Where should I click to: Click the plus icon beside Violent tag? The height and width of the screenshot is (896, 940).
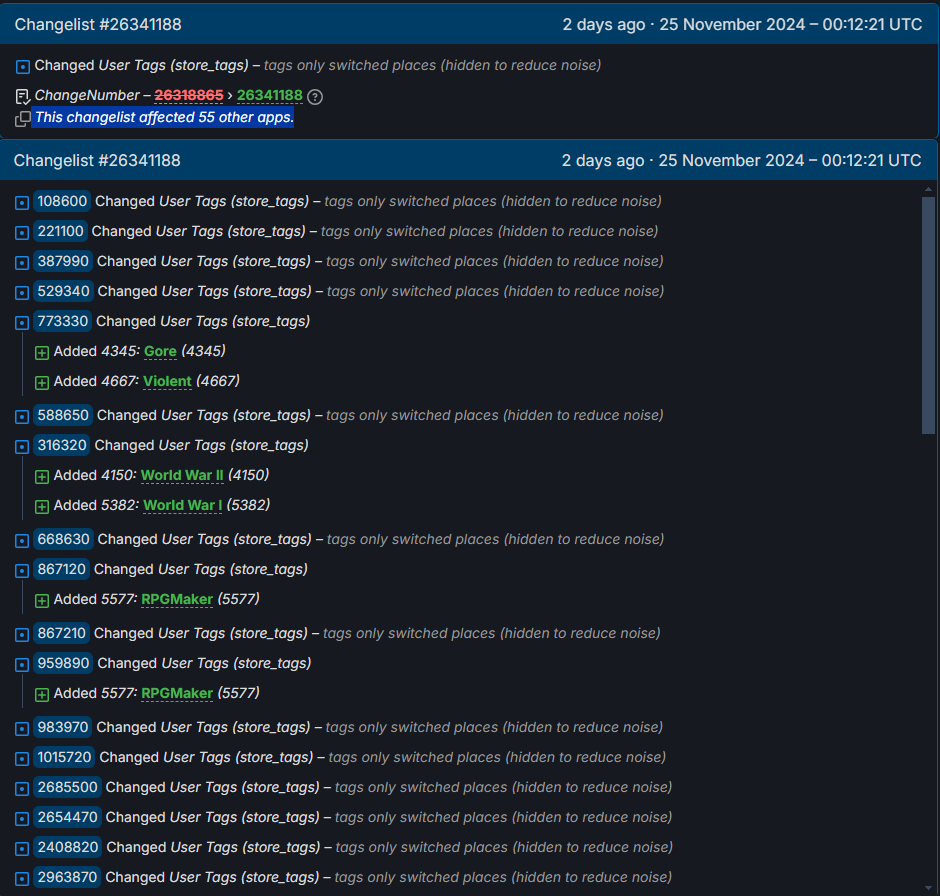tap(41, 382)
